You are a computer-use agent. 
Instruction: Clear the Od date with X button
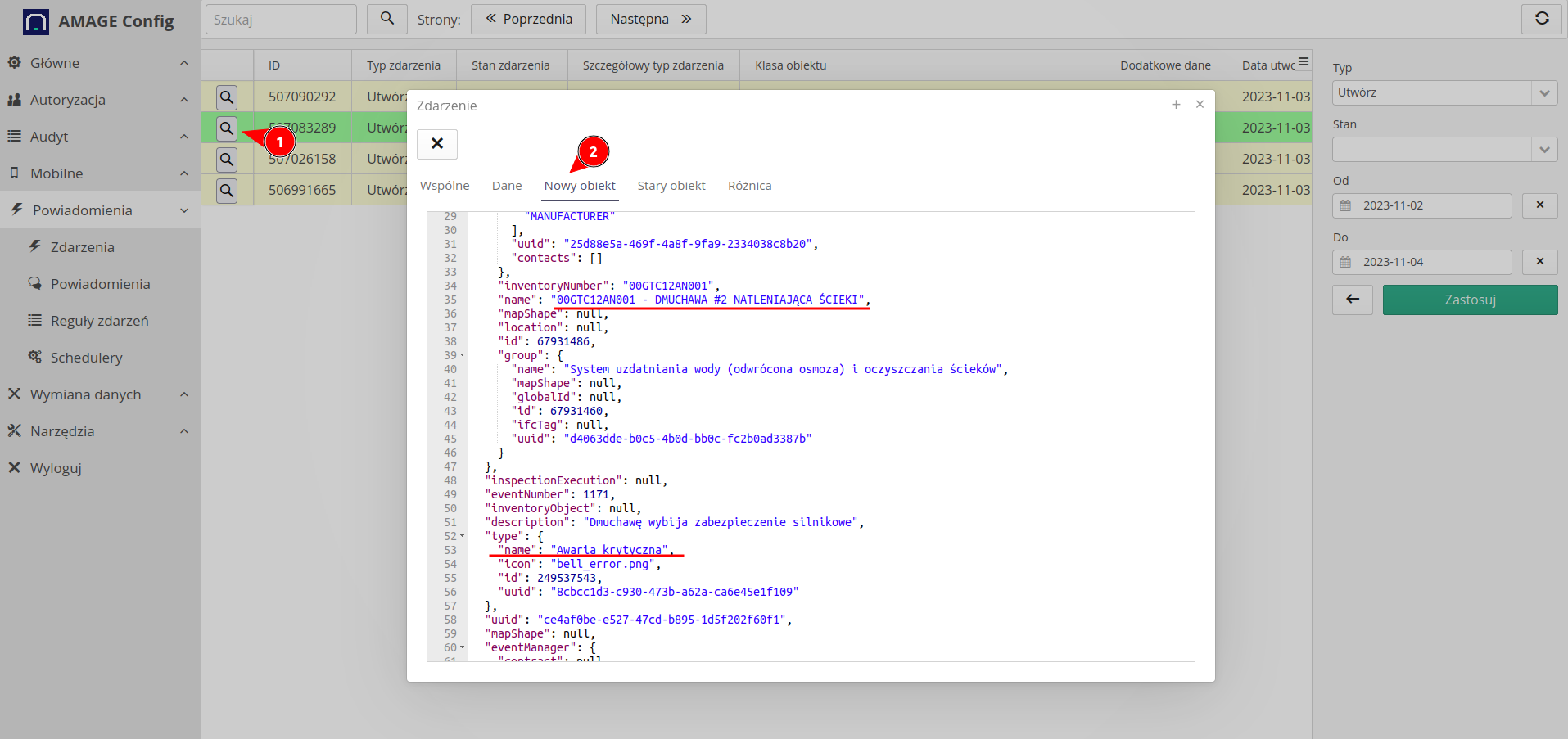pos(1539,205)
